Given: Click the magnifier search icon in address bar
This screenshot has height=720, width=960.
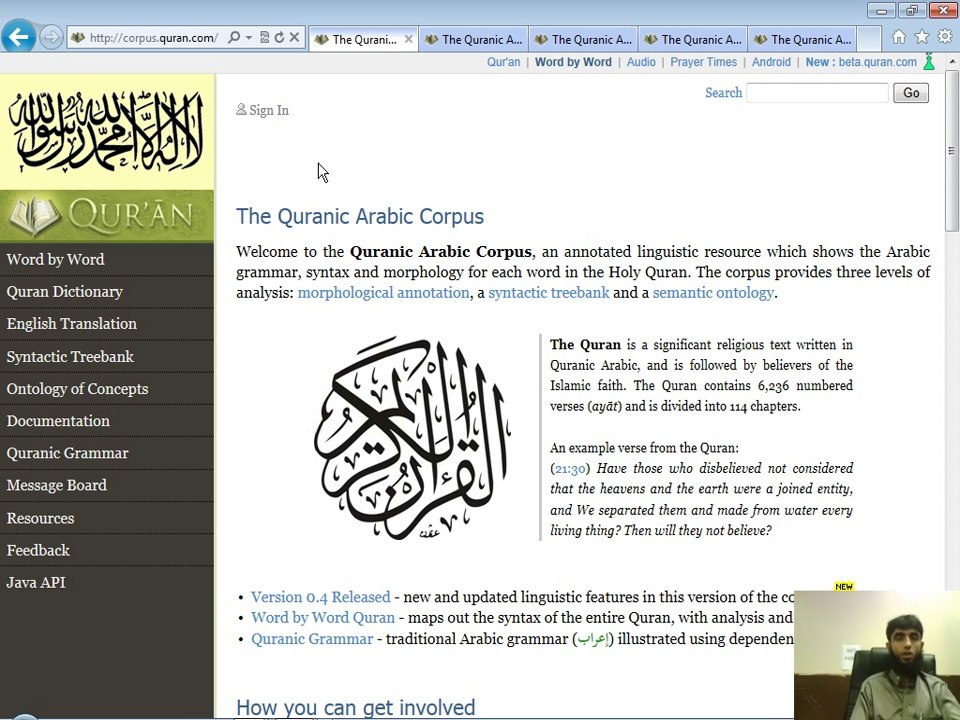Looking at the screenshot, I should pyautogui.click(x=234, y=37).
